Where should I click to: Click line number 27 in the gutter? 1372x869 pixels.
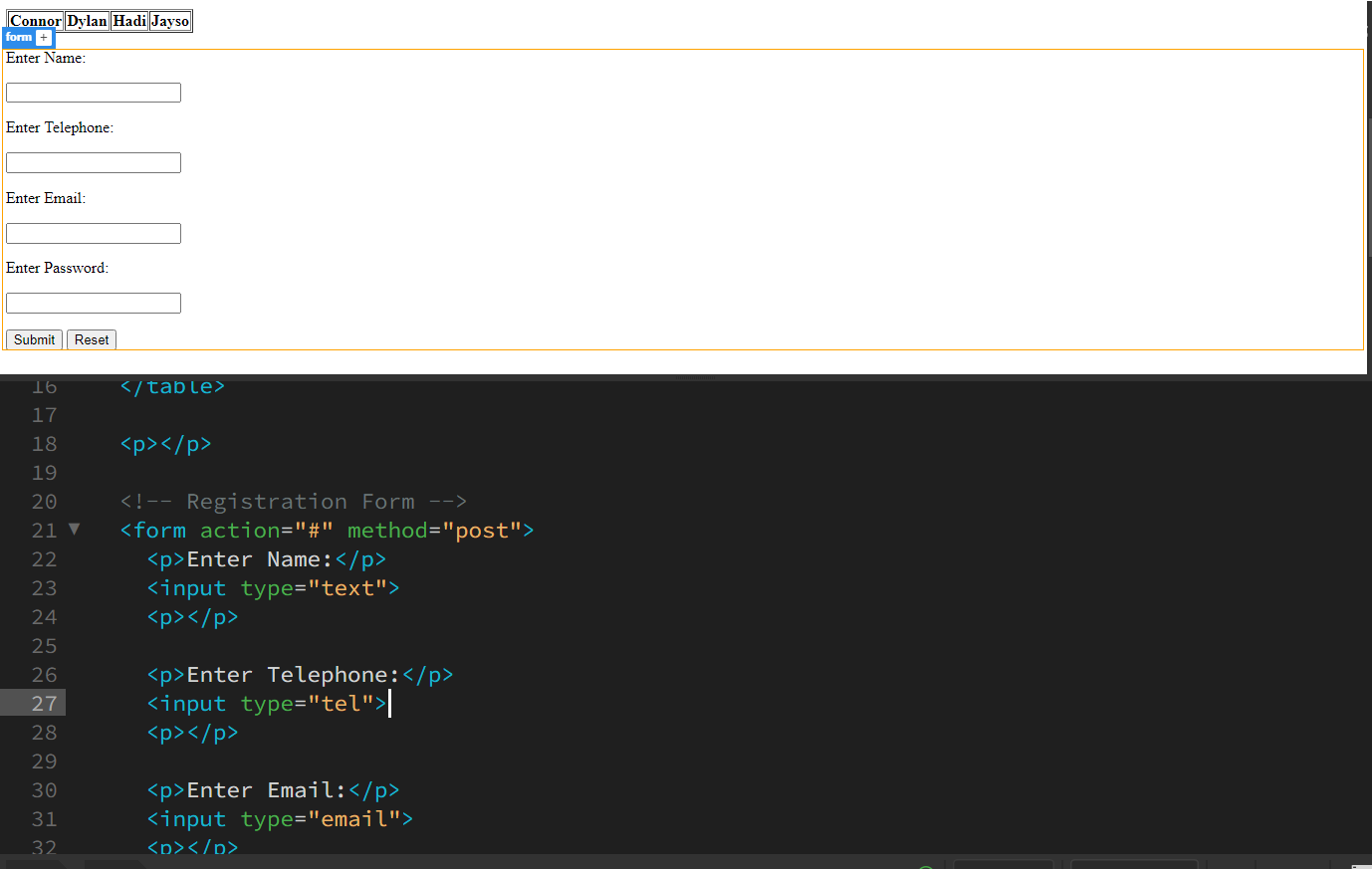coord(44,704)
